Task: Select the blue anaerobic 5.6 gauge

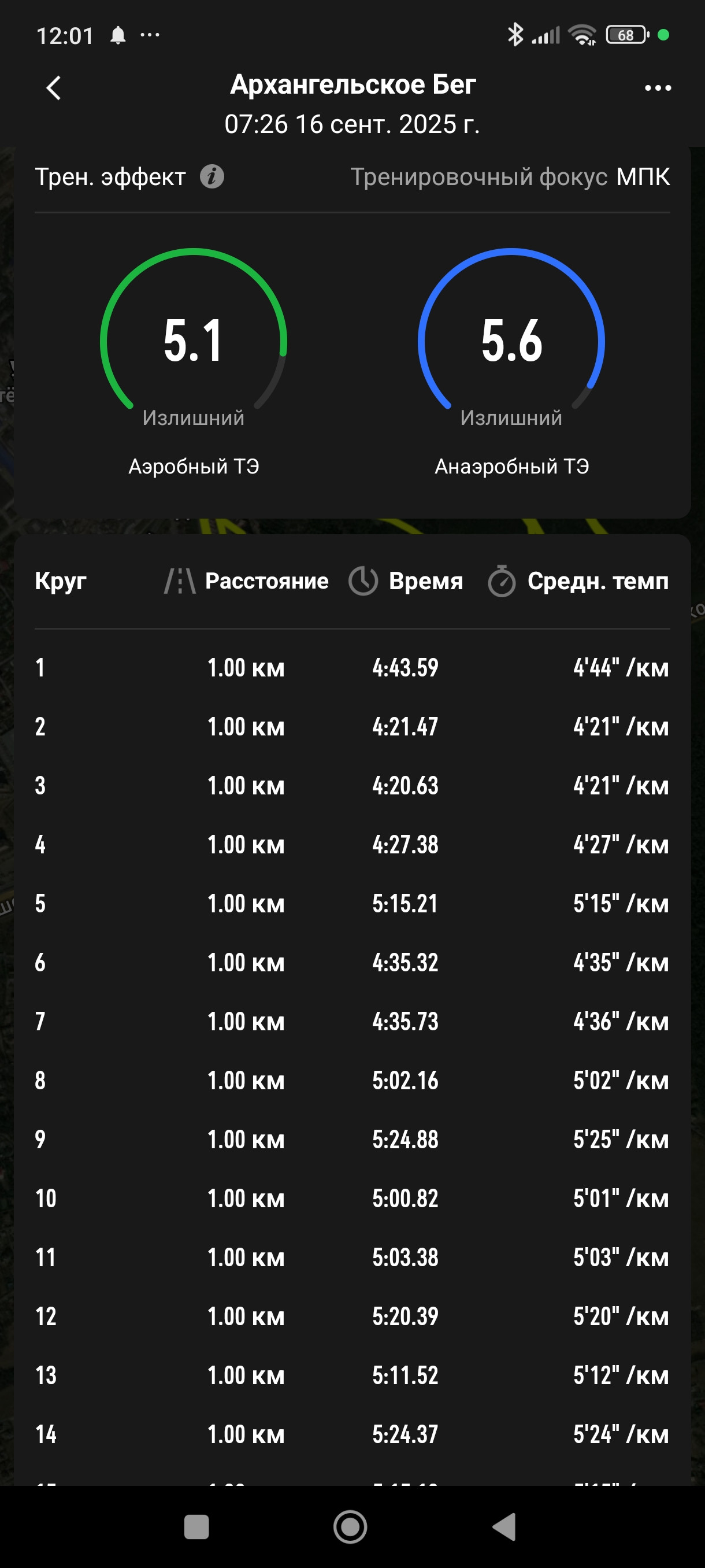Action: pyautogui.click(x=511, y=339)
